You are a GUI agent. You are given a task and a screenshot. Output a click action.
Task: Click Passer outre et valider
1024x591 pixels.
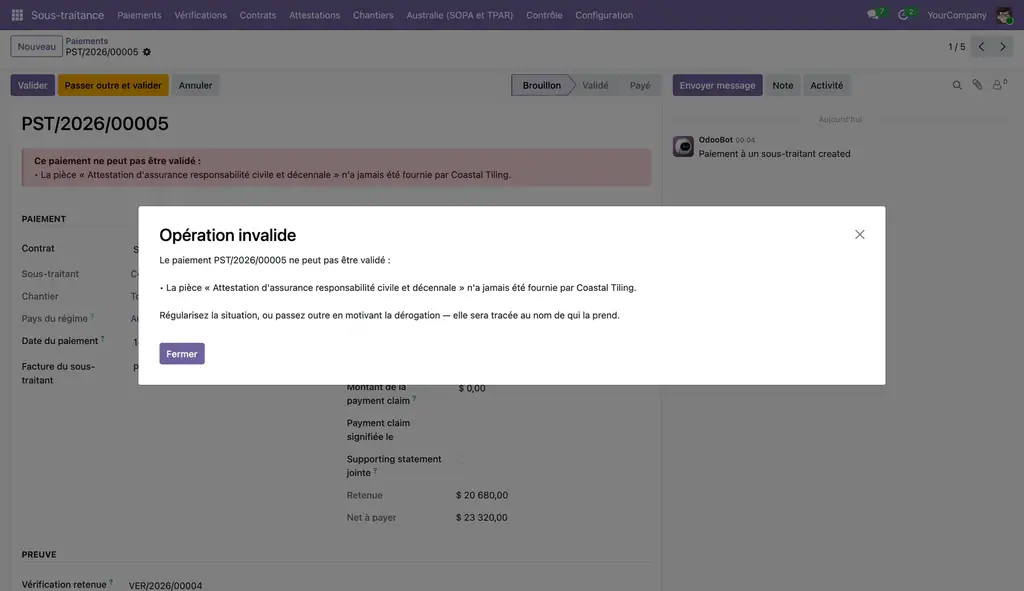point(113,86)
